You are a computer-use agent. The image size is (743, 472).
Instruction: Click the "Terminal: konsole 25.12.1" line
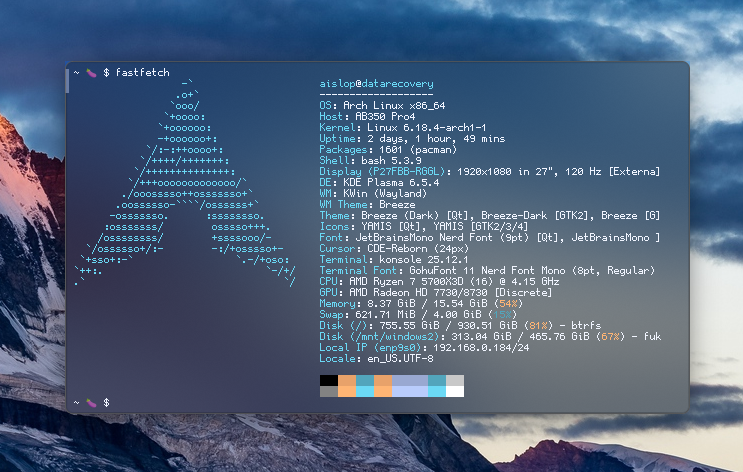(x=394, y=259)
